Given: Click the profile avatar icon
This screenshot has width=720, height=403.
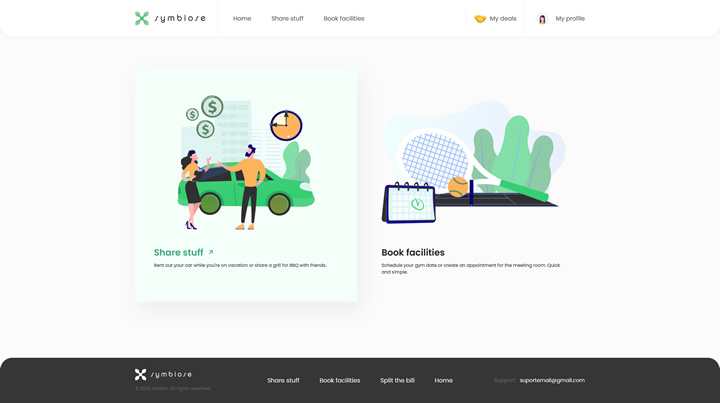Looking at the screenshot, I should pos(543,19).
